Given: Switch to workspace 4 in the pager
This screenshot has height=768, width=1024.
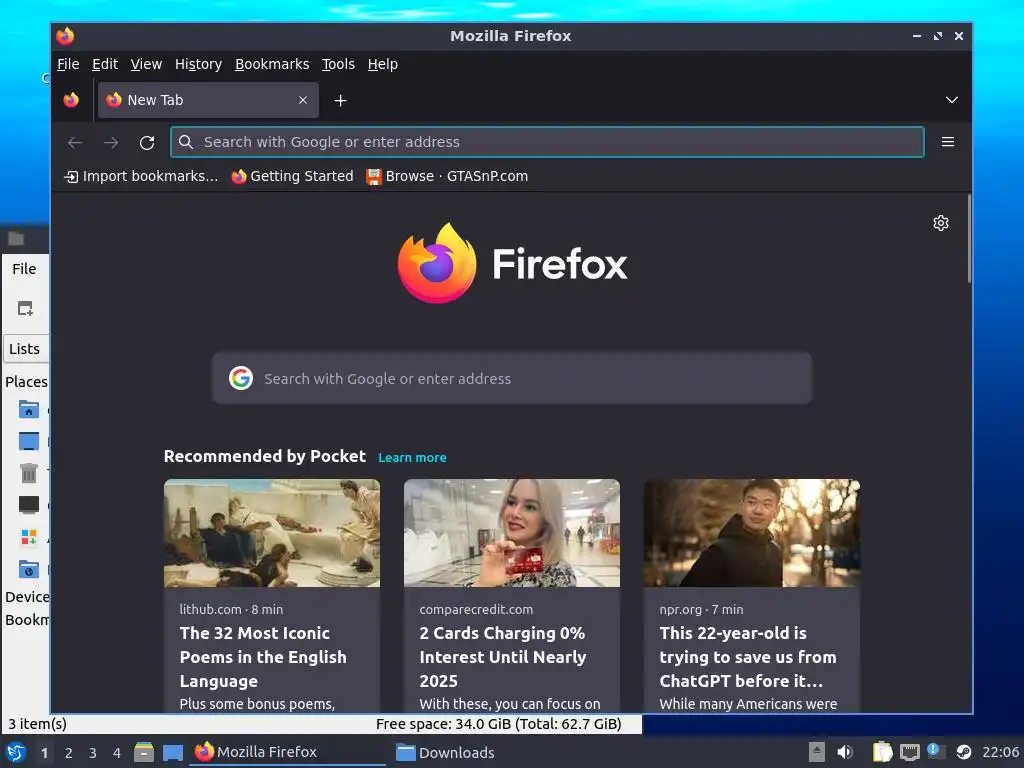Looking at the screenshot, I should coord(117,753).
